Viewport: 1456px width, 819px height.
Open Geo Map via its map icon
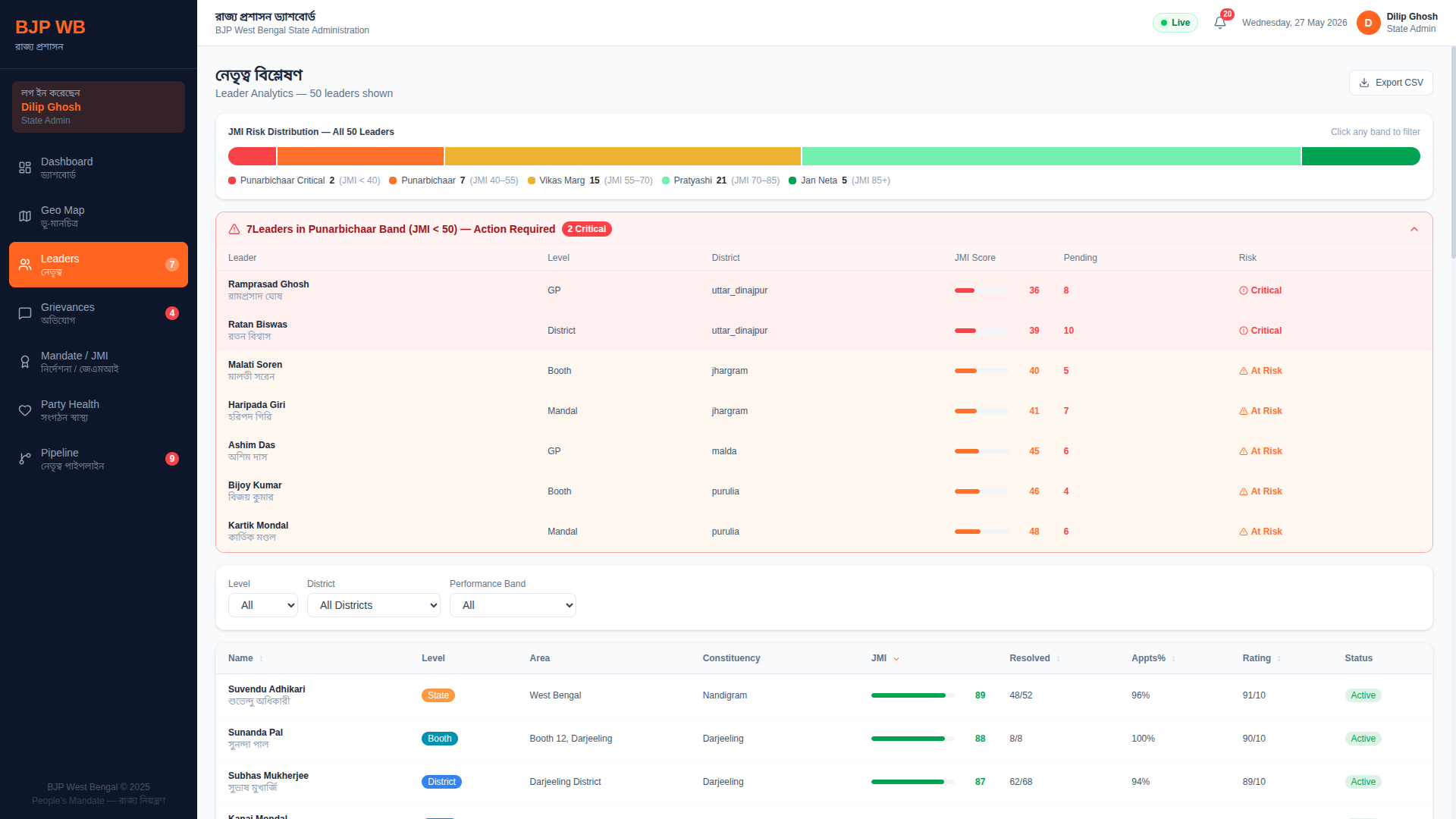(x=25, y=216)
